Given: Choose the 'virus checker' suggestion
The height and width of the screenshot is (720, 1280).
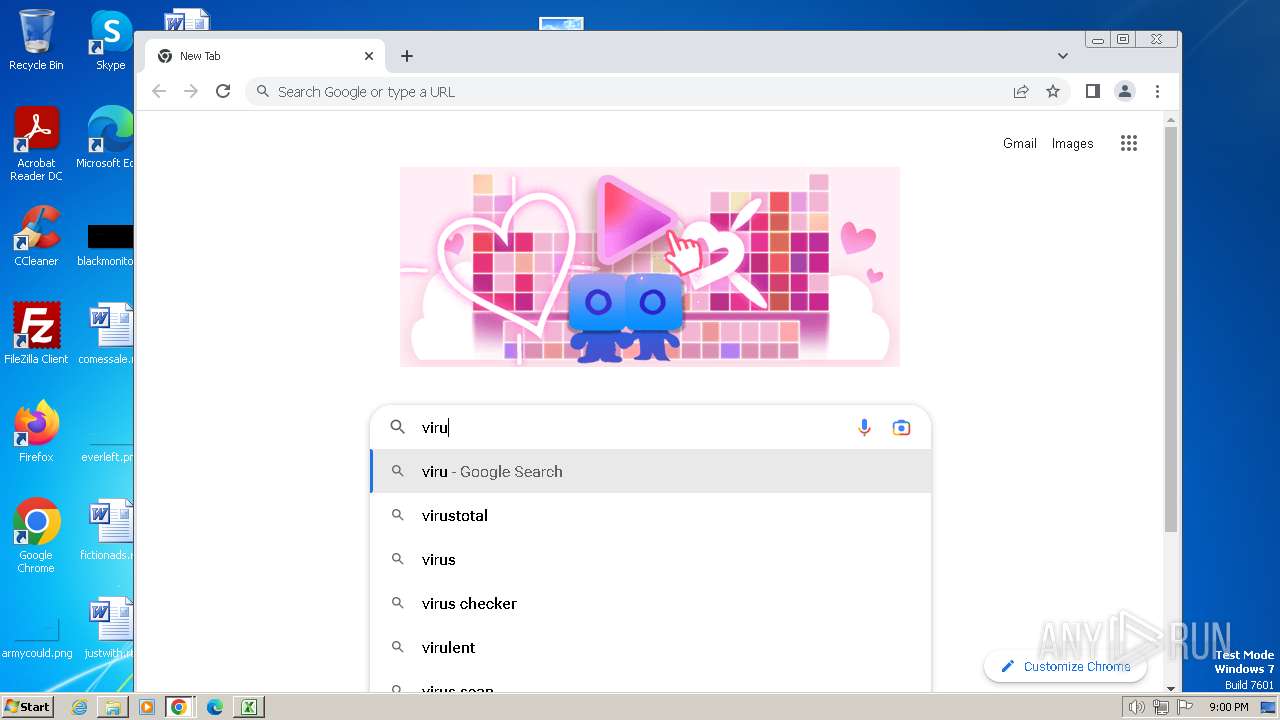Looking at the screenshot, I should pos(651,603).
